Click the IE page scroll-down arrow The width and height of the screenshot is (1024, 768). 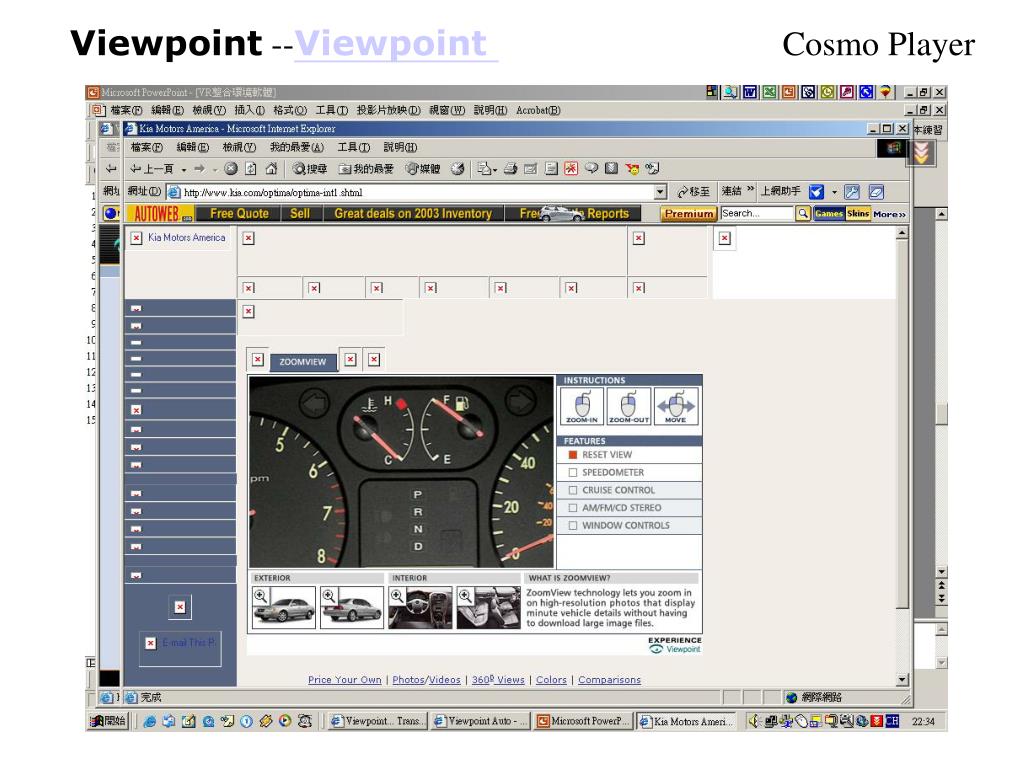click(x=902, y=680)
